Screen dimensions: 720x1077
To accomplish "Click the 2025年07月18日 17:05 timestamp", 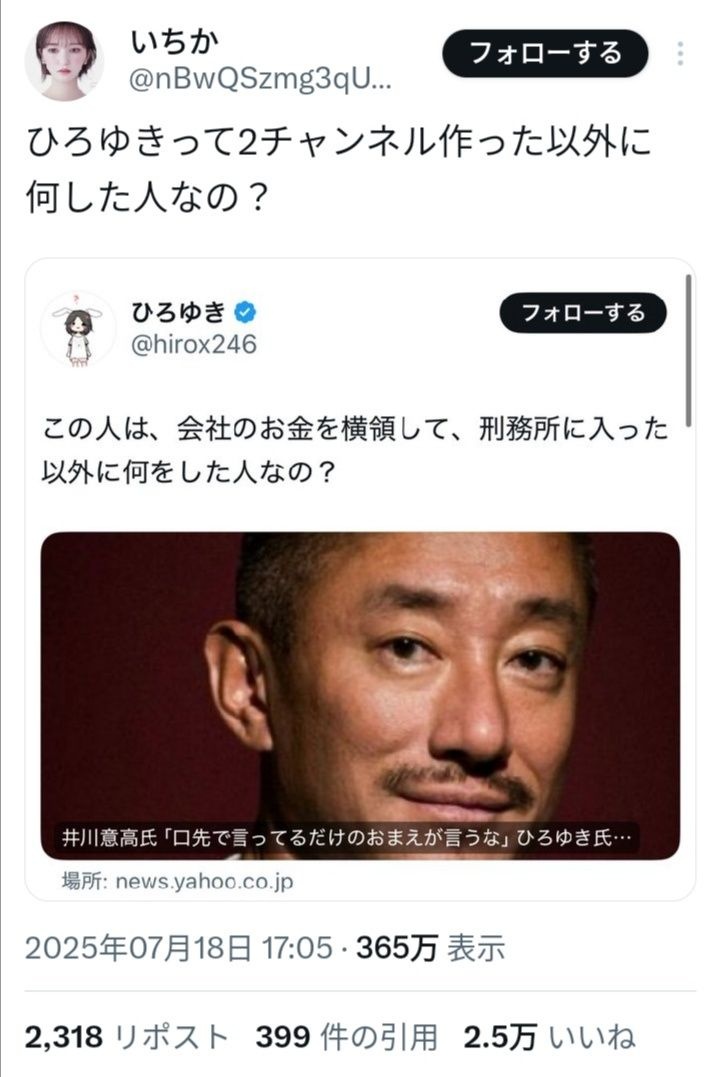I will [x=179, y=949].
